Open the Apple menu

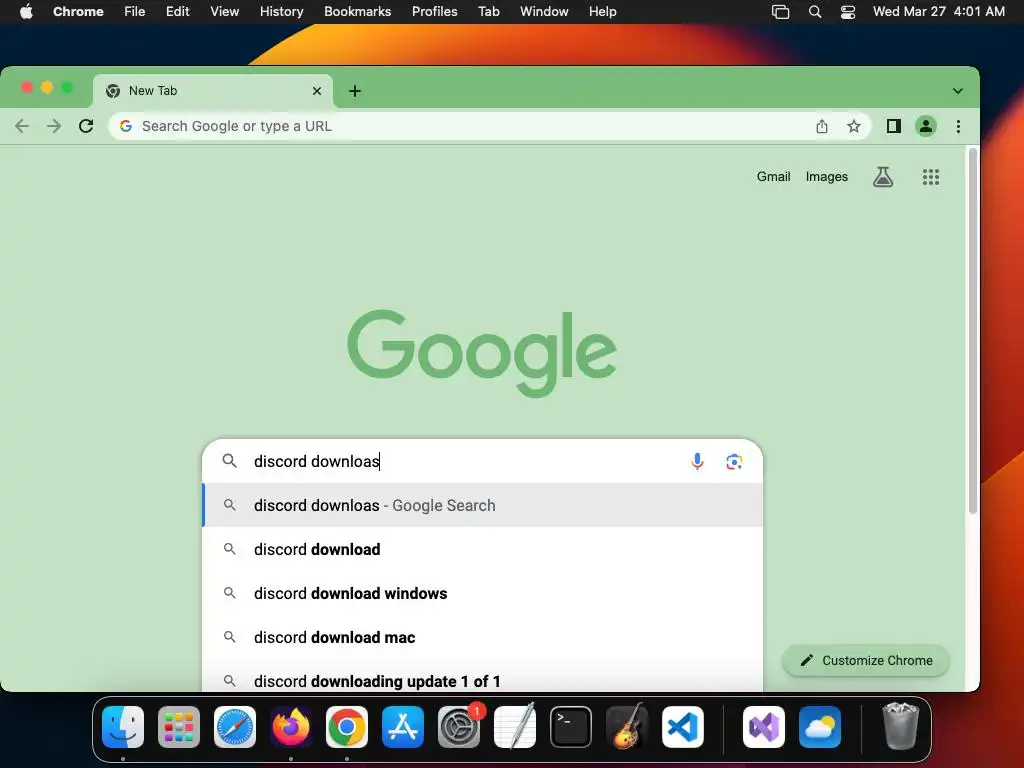[x=26, y=11]
